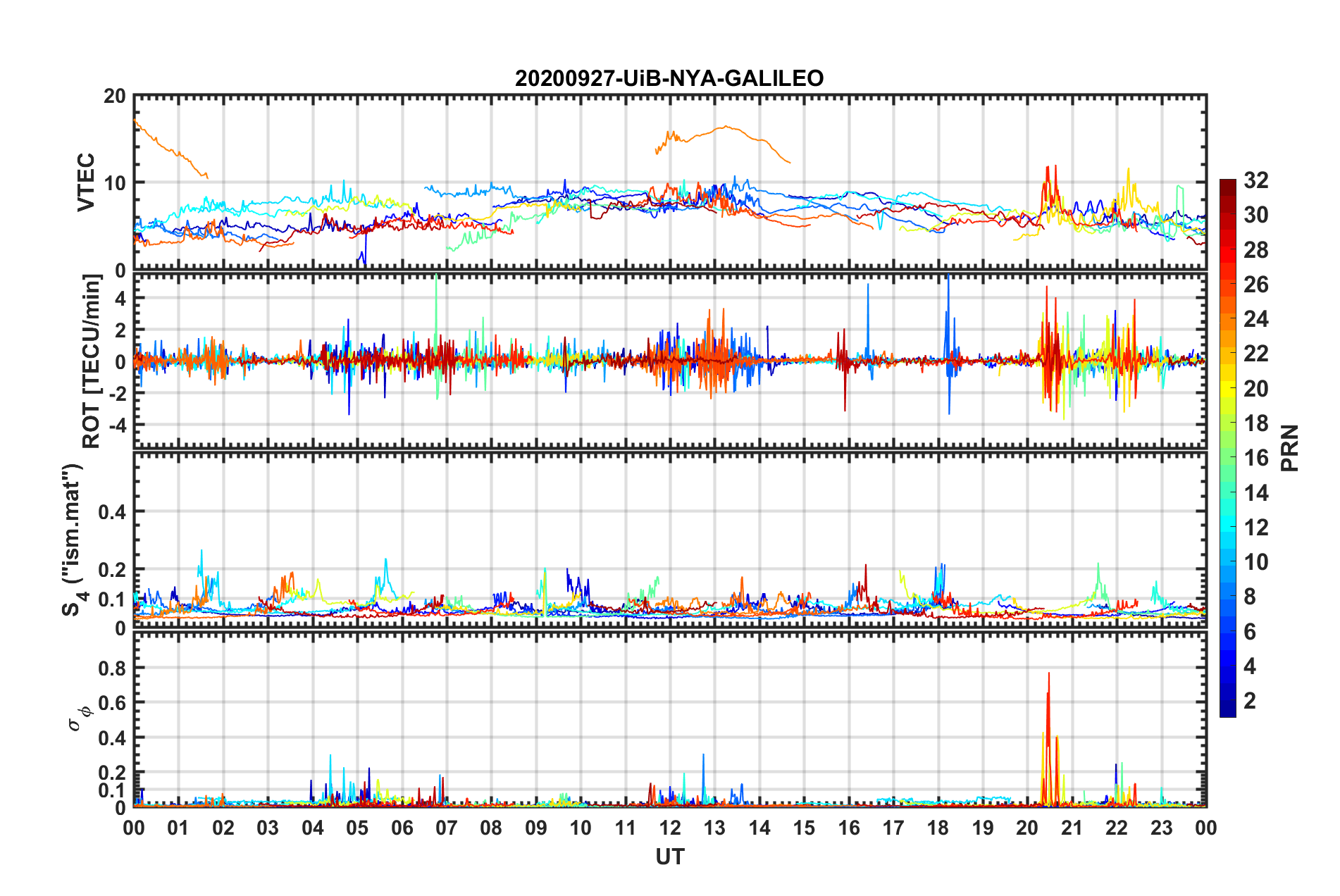The width and height of the screenshot is (1340, 896).
Task: Click colorbar tick label 2
Action: 1250,700
